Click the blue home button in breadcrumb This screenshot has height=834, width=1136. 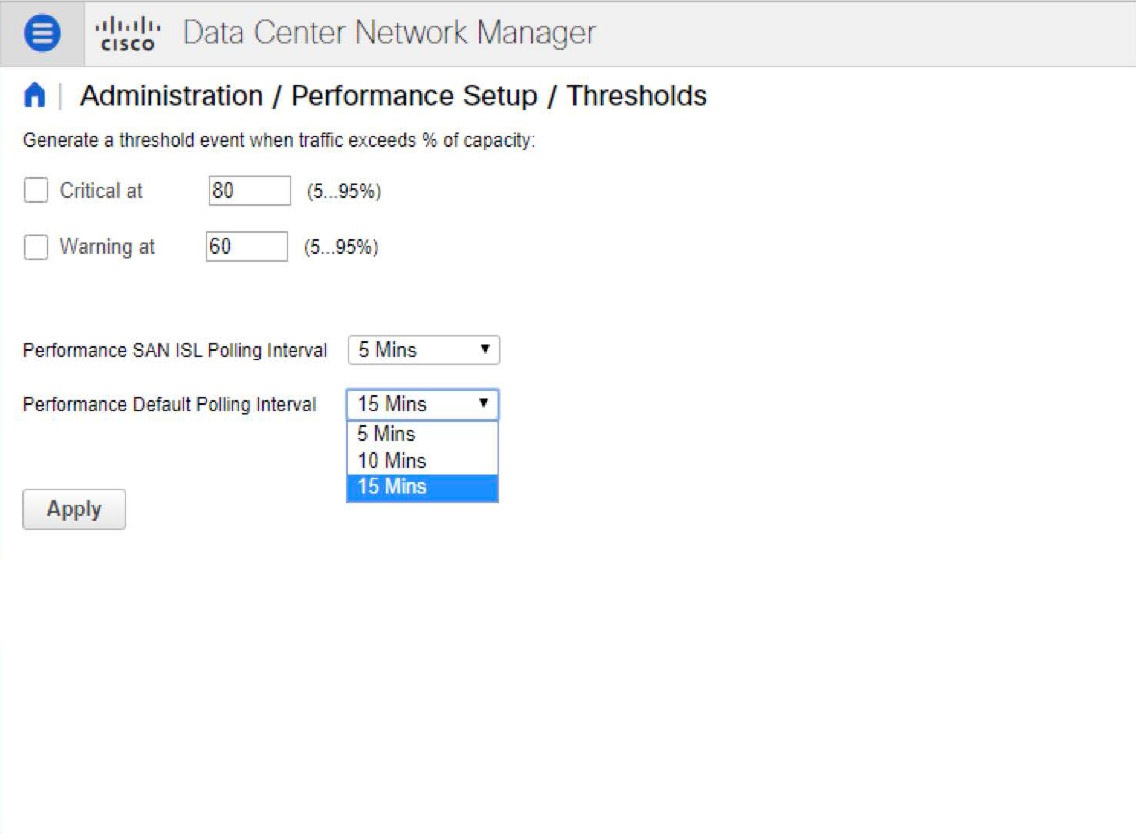pos(36,96)
